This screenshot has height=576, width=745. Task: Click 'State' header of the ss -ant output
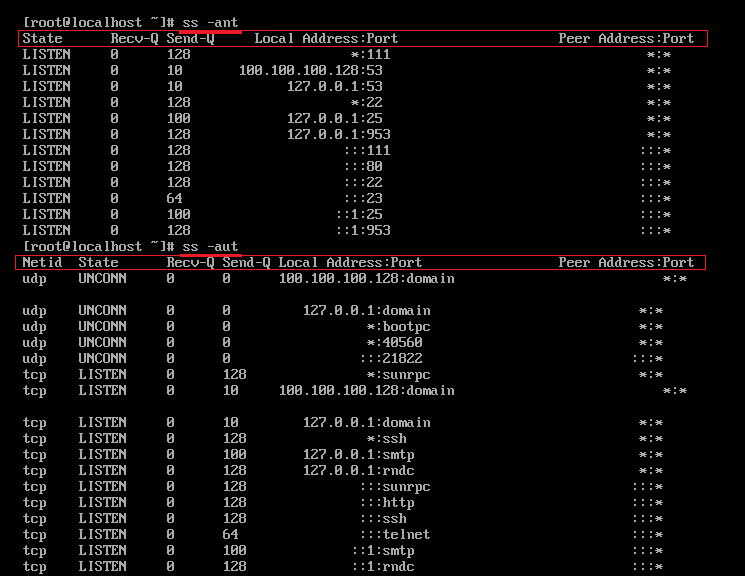click(x=42, y=38)
